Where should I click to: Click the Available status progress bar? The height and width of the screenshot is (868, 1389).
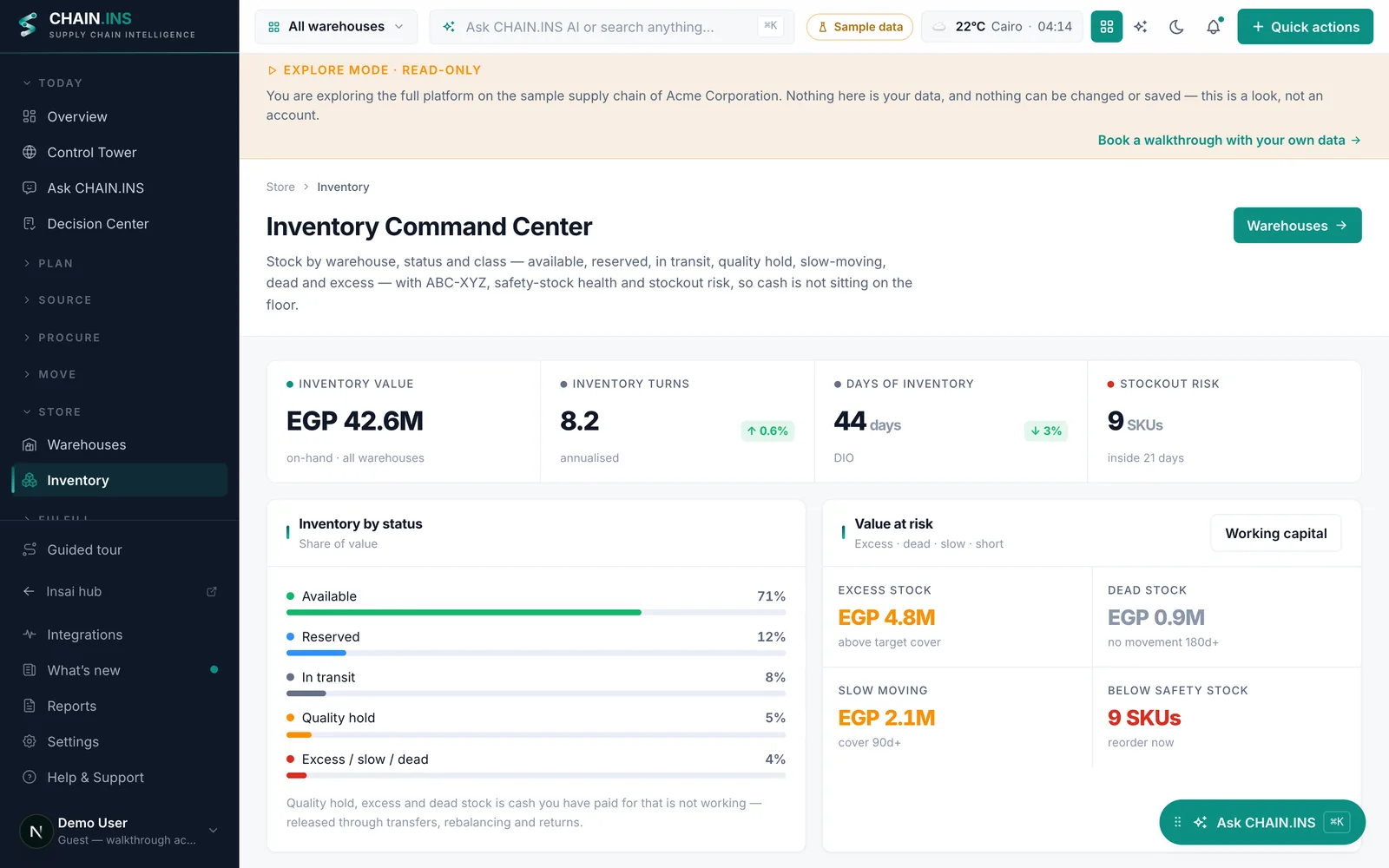[536, 613]
